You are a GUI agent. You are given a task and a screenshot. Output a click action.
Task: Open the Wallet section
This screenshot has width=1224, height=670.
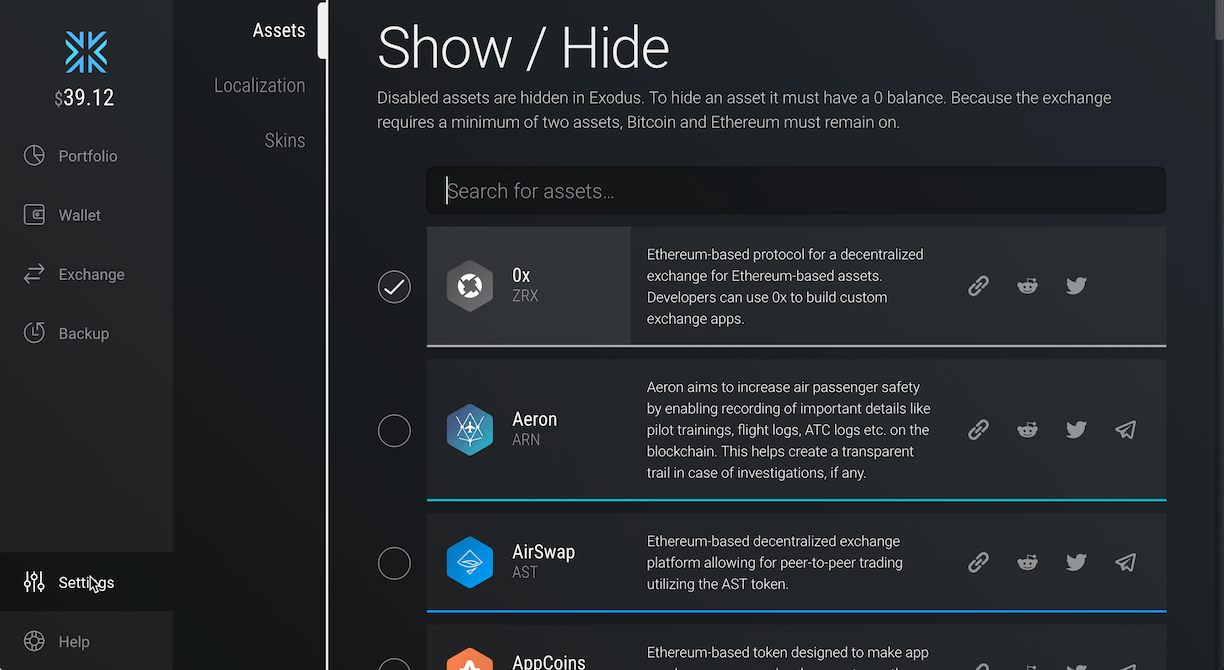(86, 215)
